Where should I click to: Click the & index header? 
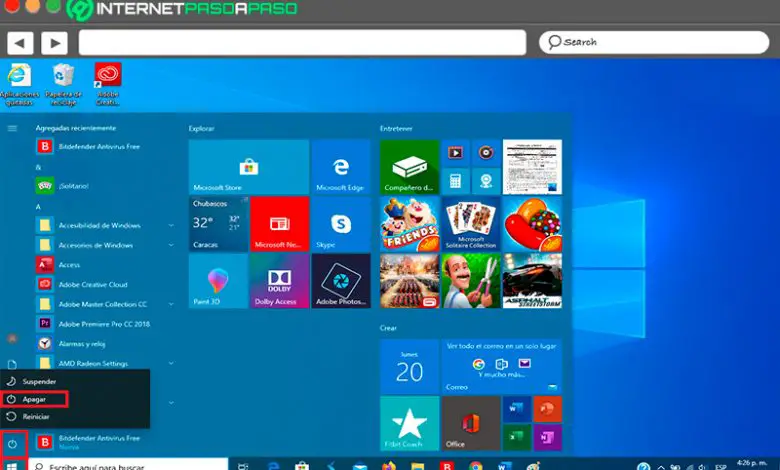tap(38, 167)
